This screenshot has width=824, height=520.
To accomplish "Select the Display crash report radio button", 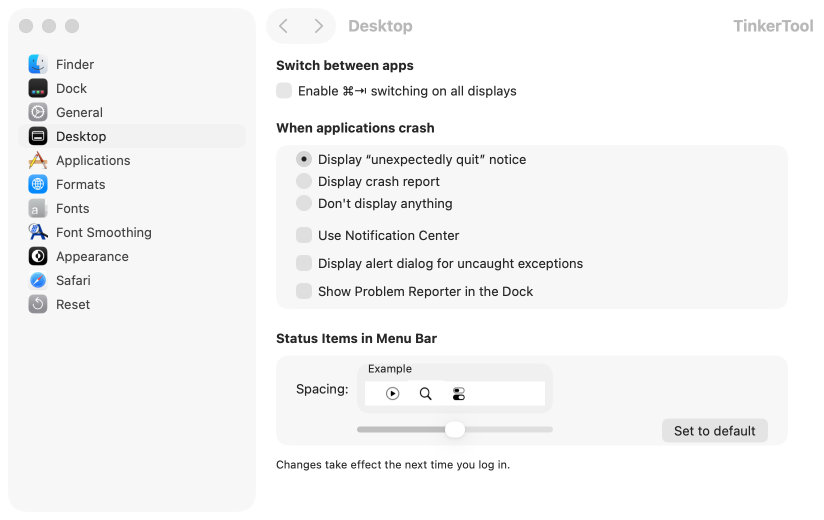I will [x=304, y=181].
